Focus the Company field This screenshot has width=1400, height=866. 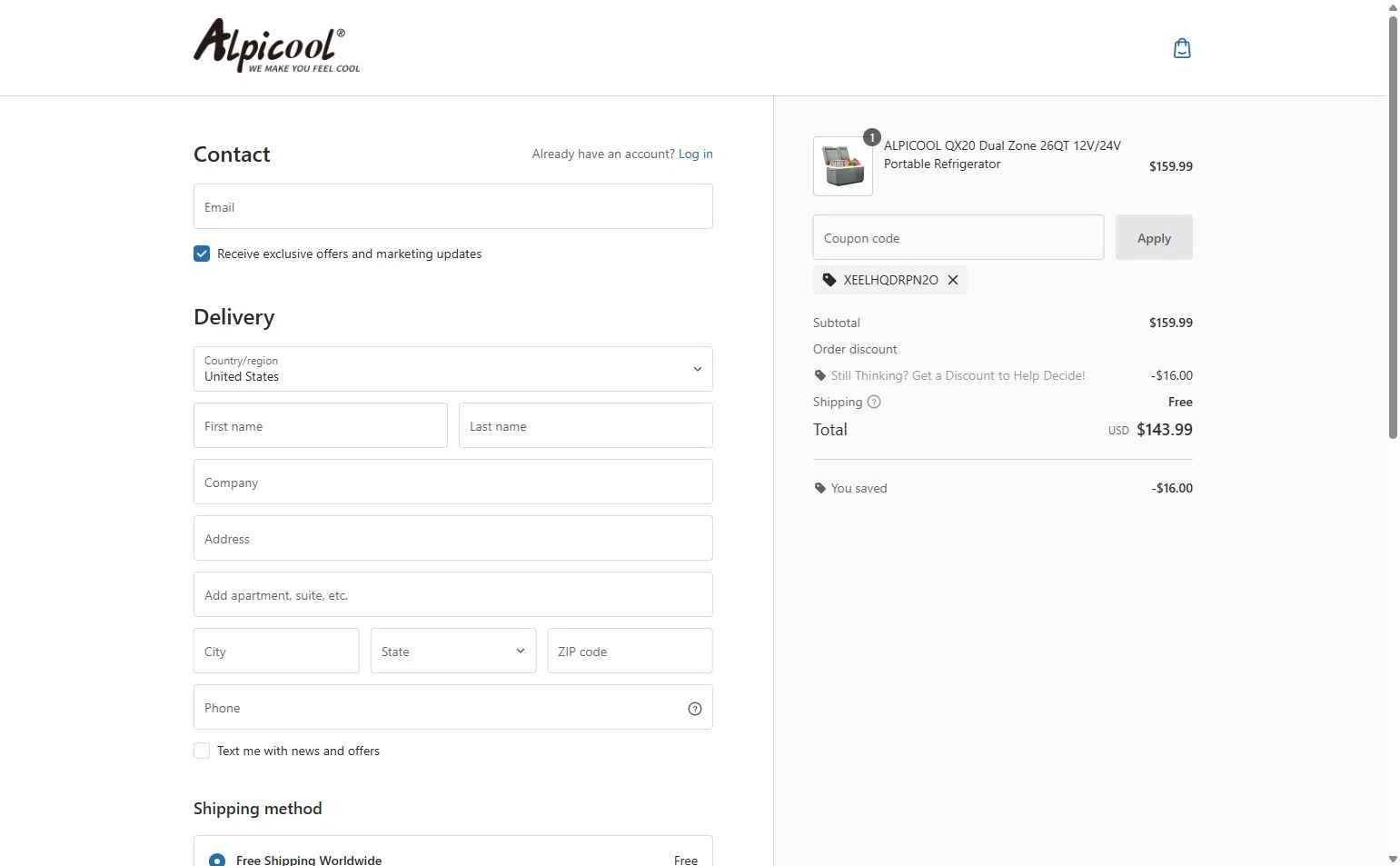[453, 482]
